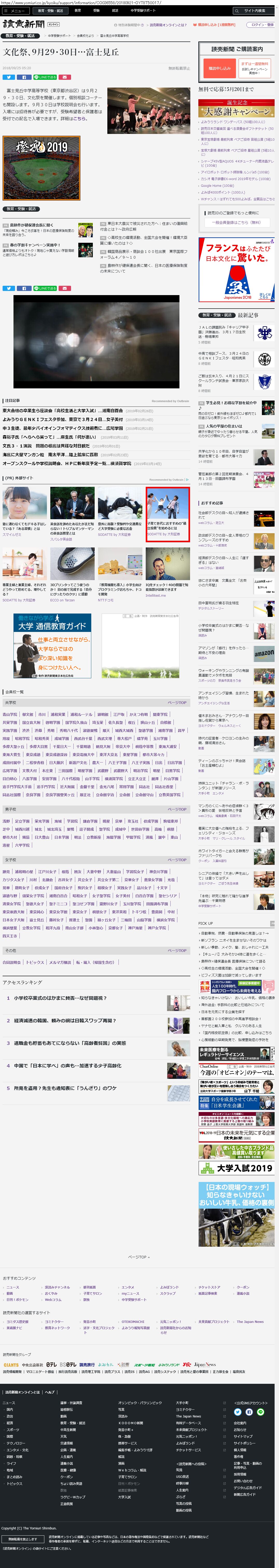Click the サイト内検索 button

point(255,10)
